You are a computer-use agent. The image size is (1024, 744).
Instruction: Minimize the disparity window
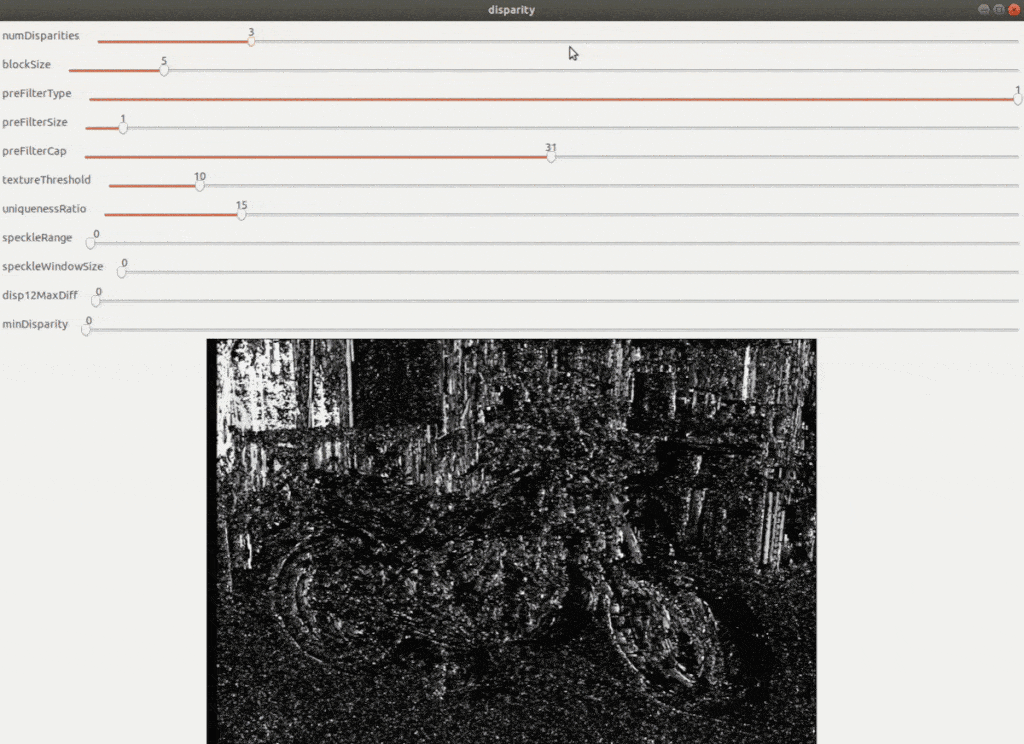point(984,9)
